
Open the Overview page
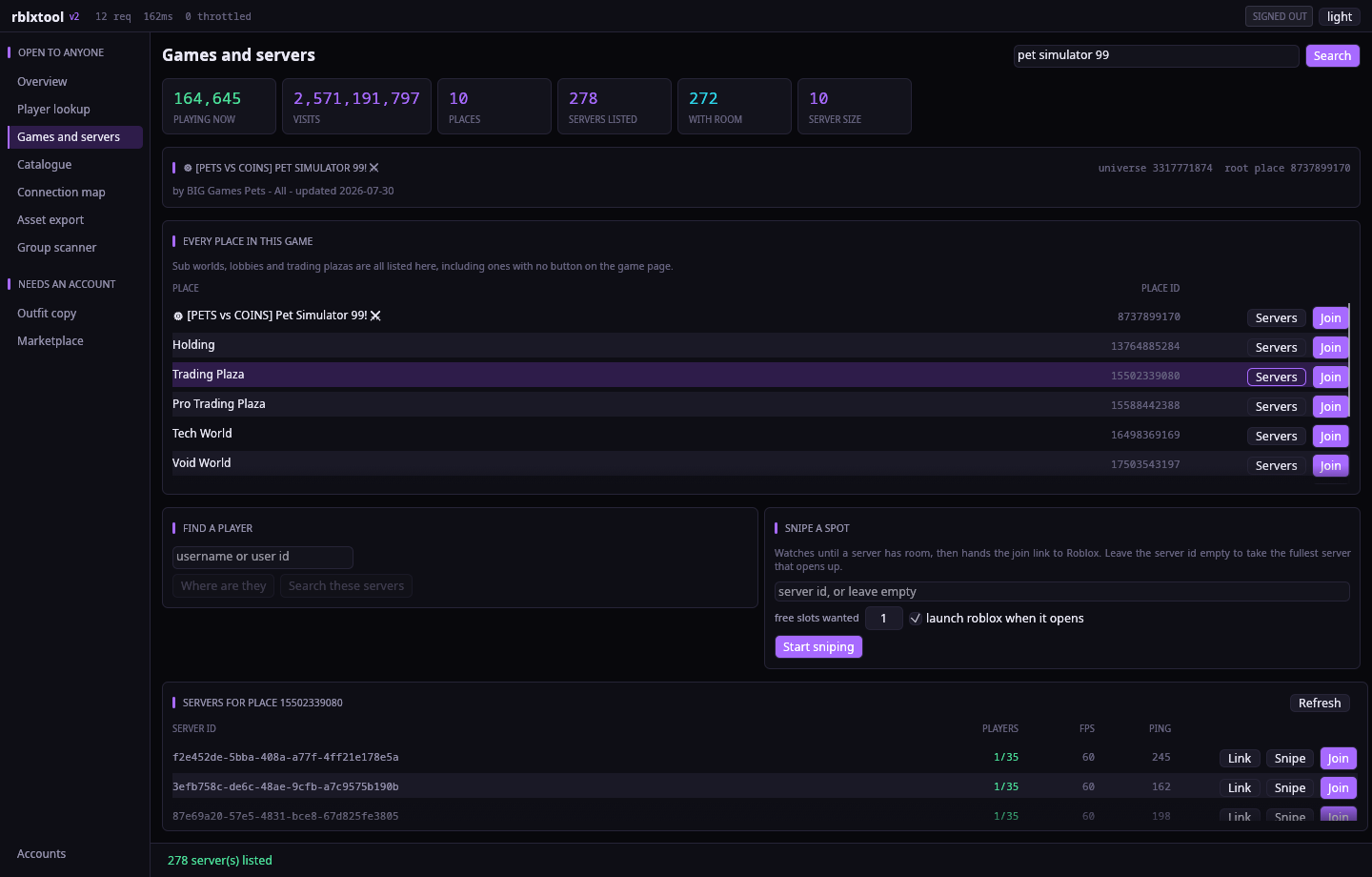74,82
